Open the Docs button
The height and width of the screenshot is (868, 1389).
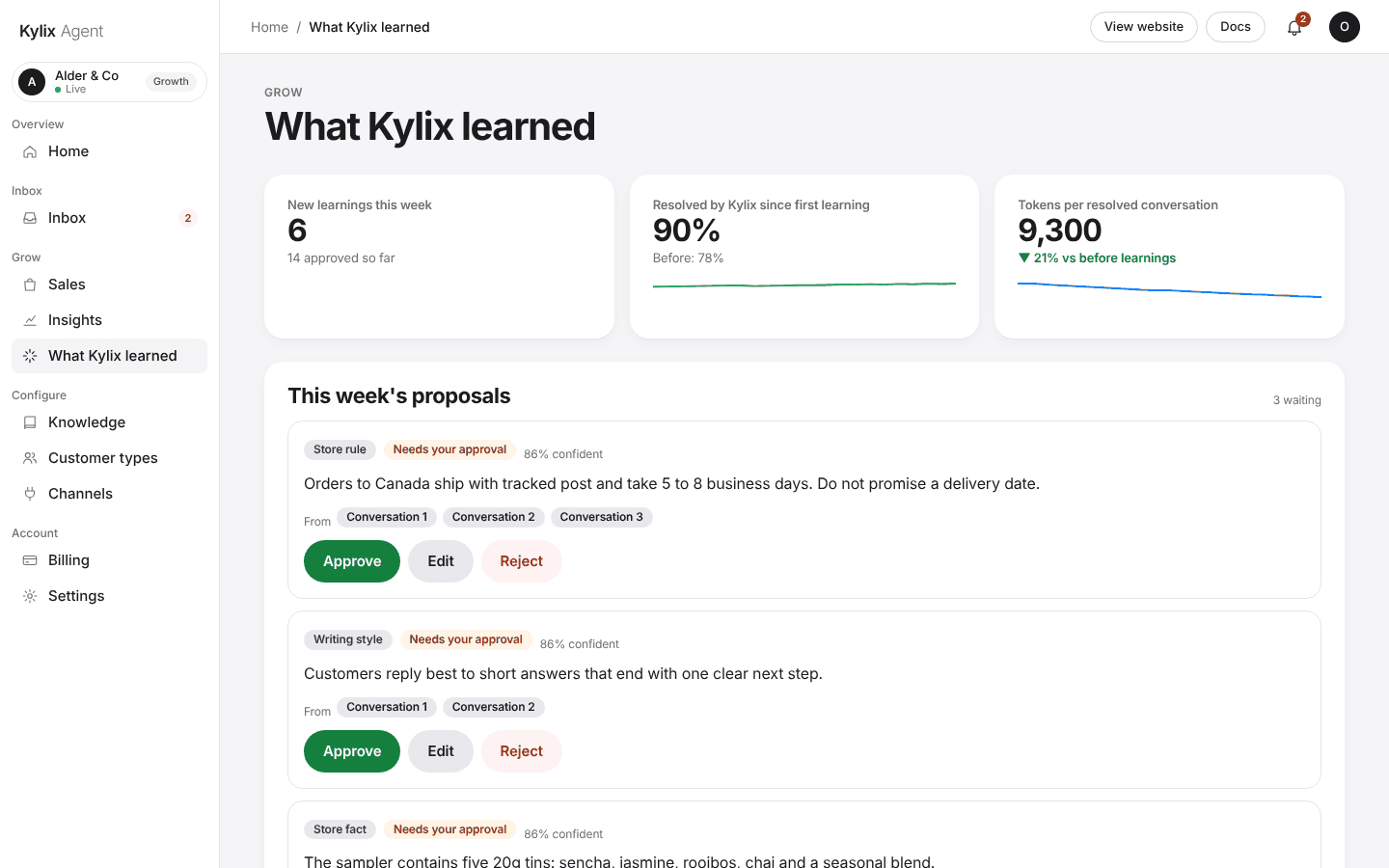click(1235, 27)
